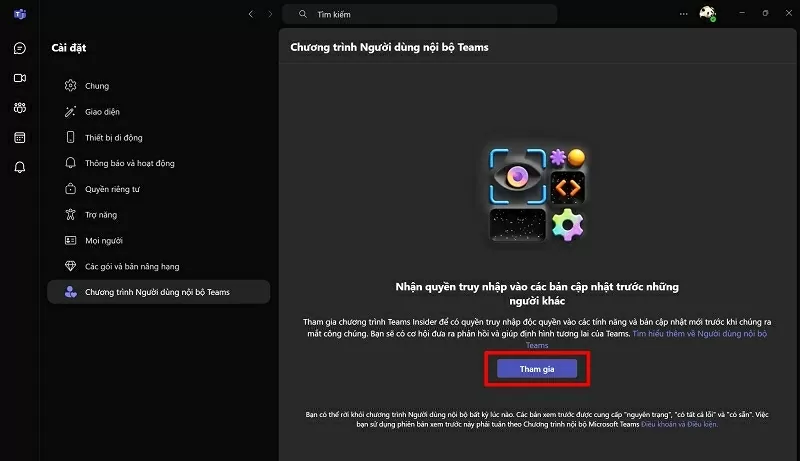This screenshot has height=461, width=800.
Task: Open Tìm hiểu thêm về Người dùng nội bộ link
Action: pos(699,334)
